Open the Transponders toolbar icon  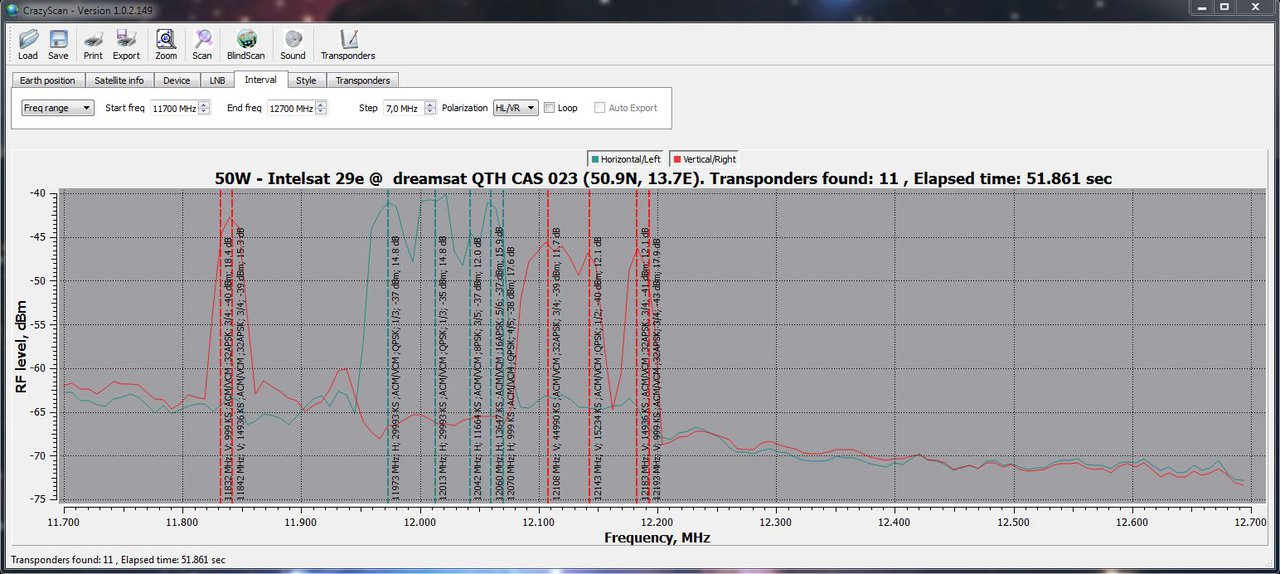coord(348,42)
